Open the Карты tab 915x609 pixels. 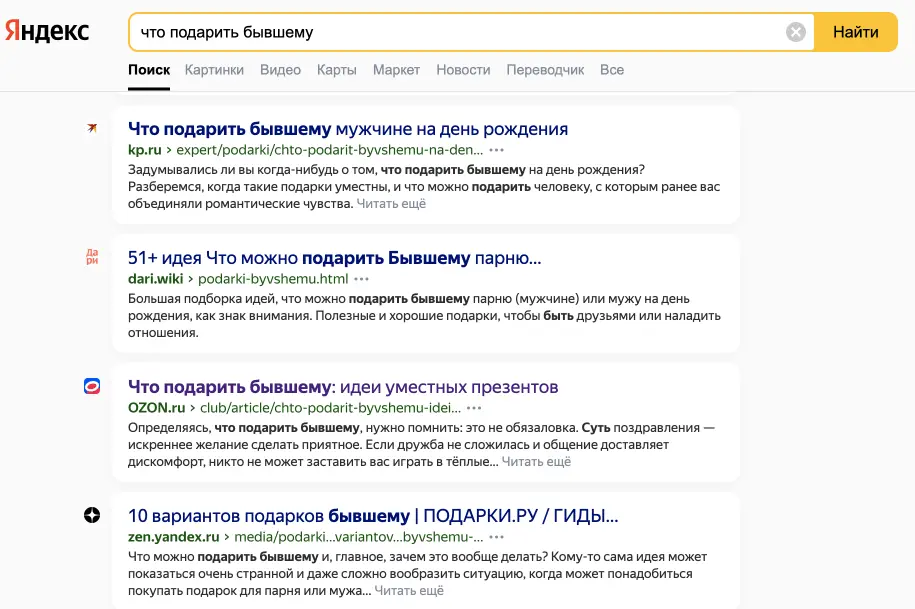coord(336,70)
